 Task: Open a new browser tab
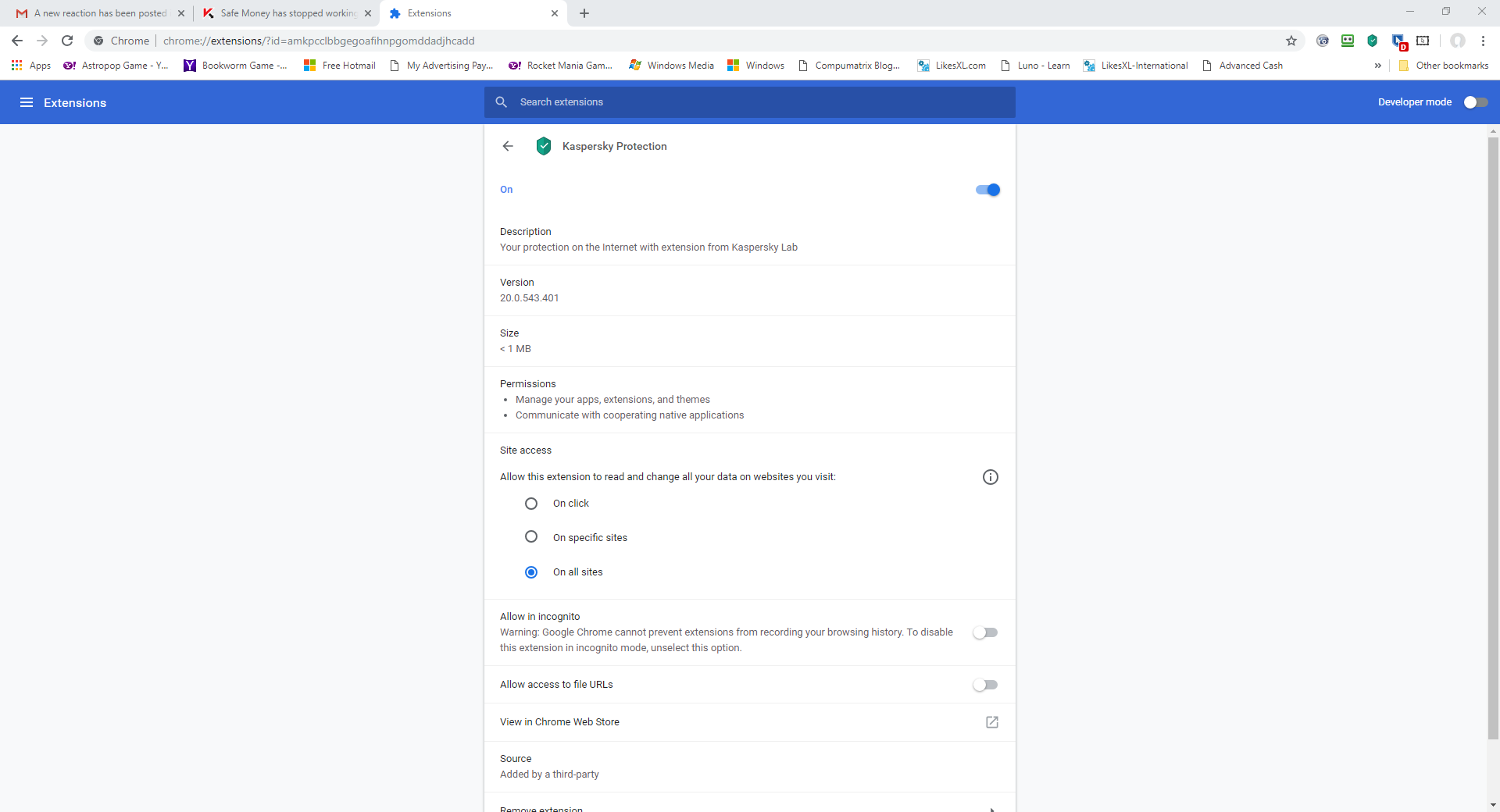584,13
